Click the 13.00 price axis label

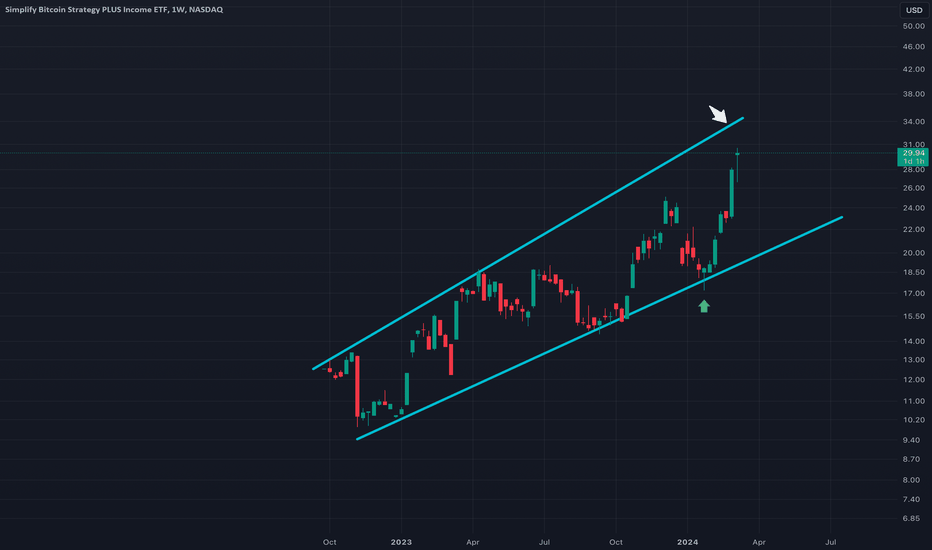[913, 360]
